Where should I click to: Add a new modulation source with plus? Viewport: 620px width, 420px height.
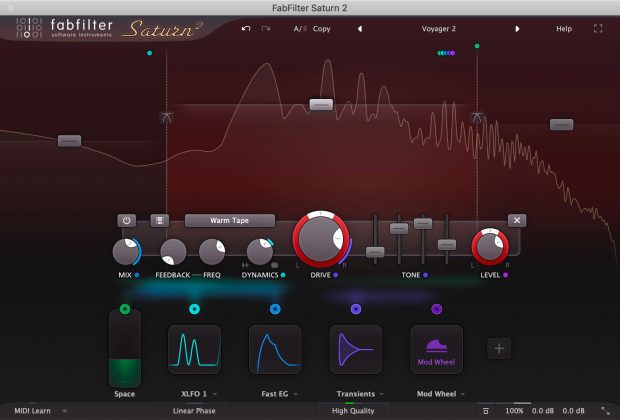[499, 348]
